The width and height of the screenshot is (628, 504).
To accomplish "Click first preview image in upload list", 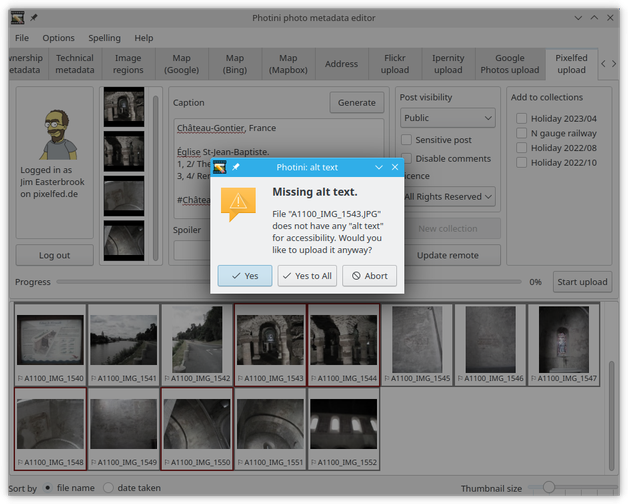I will click(124, 107).
